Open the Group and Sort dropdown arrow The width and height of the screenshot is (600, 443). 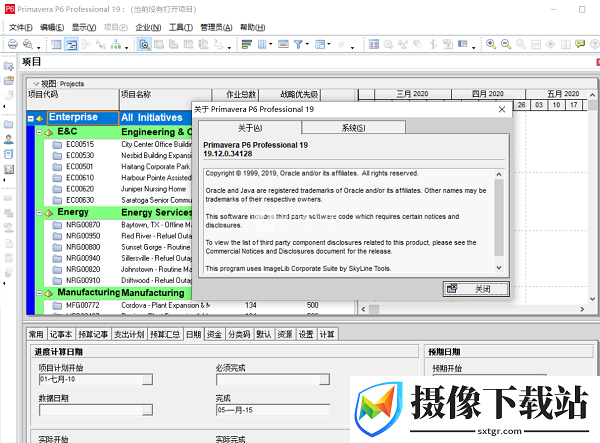329,44
